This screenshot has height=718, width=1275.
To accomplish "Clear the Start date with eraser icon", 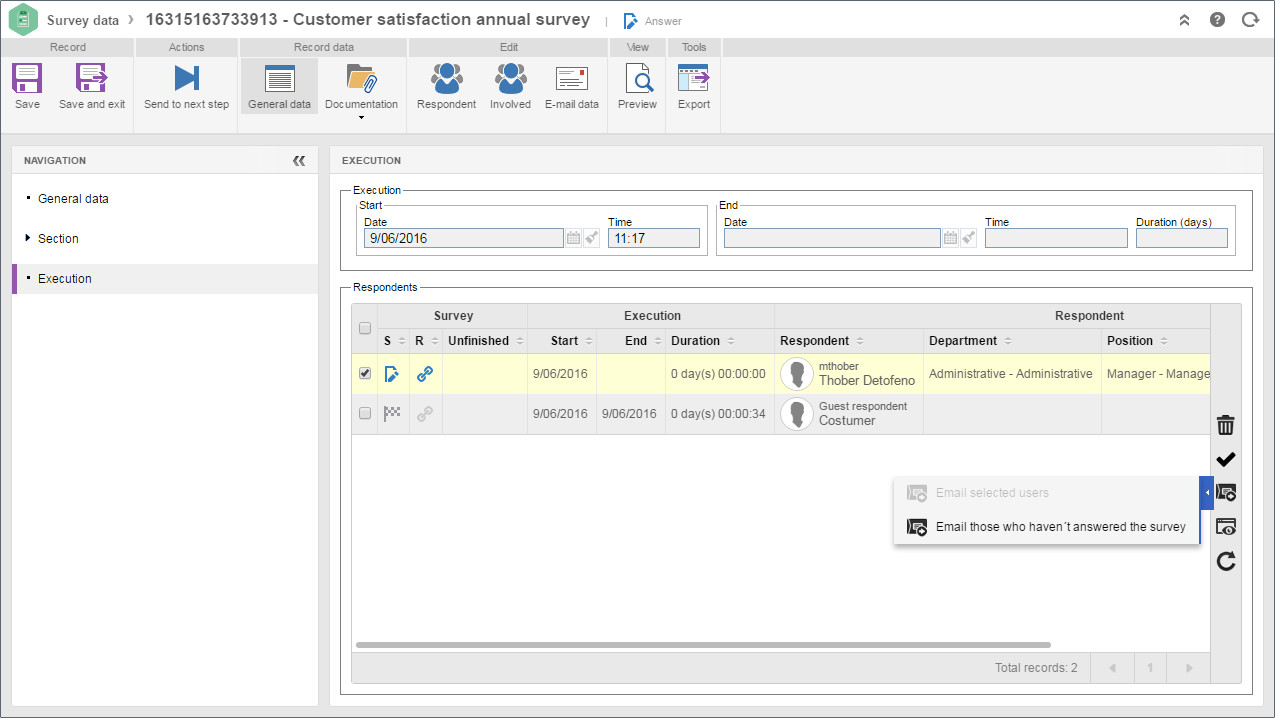I will coord(591,238).
